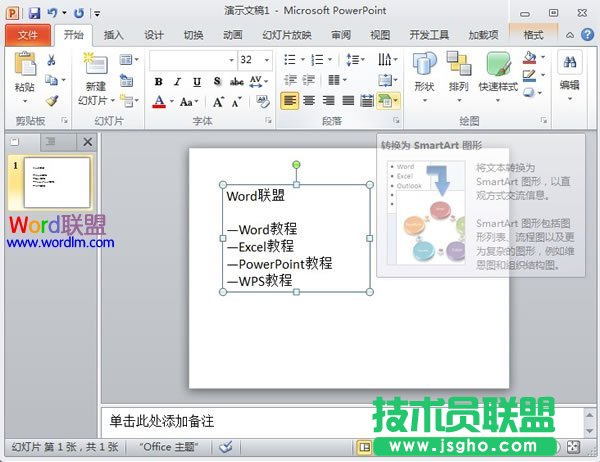Open the Quick Styles gallery
The width and height of the screenshot is (600, 462).
[498, 64]
